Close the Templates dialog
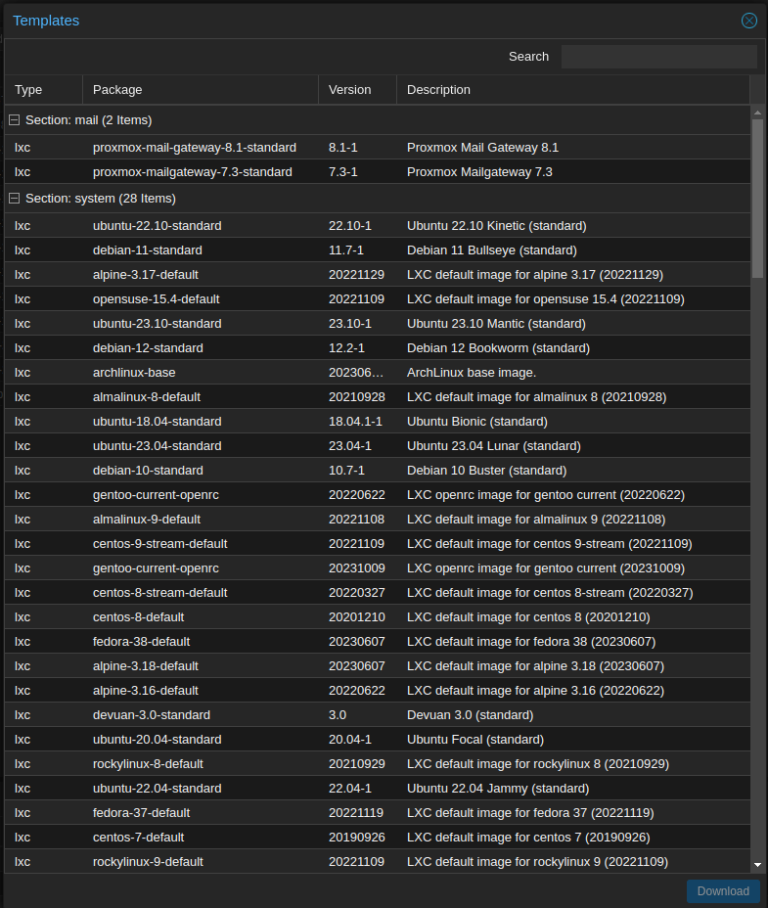 click(x=748, y=20)
